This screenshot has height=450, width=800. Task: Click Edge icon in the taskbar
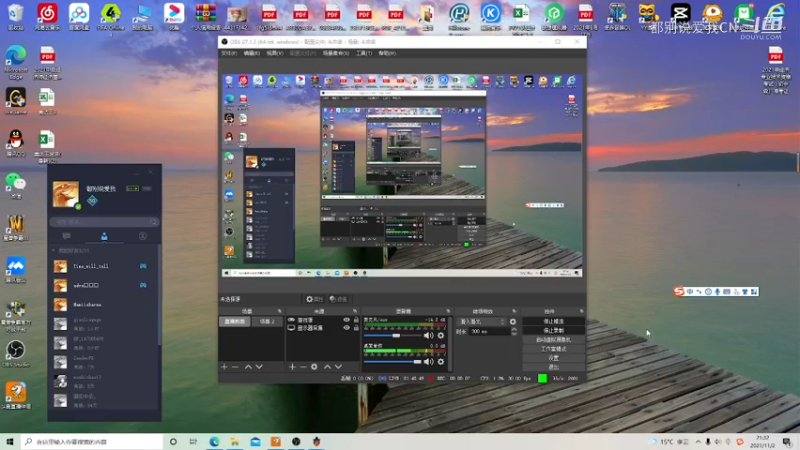(214, 442)
